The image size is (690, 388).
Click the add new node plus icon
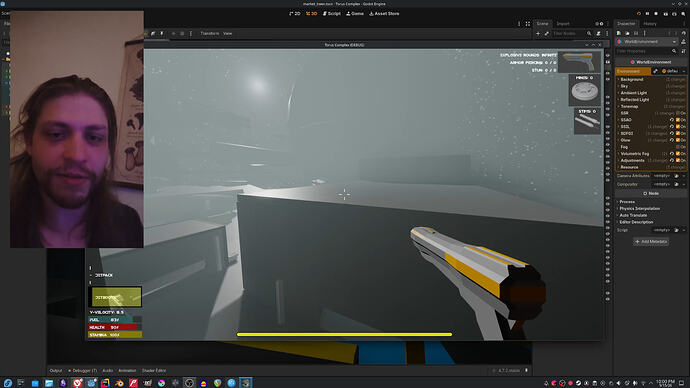click(x=538, y=33)
